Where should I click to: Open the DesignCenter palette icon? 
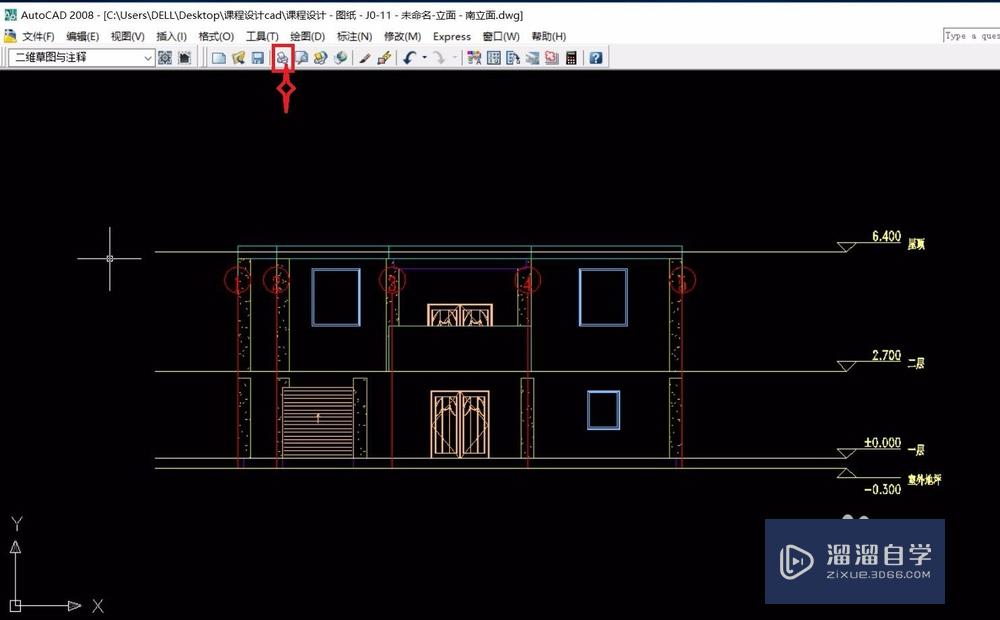(493, 58)
